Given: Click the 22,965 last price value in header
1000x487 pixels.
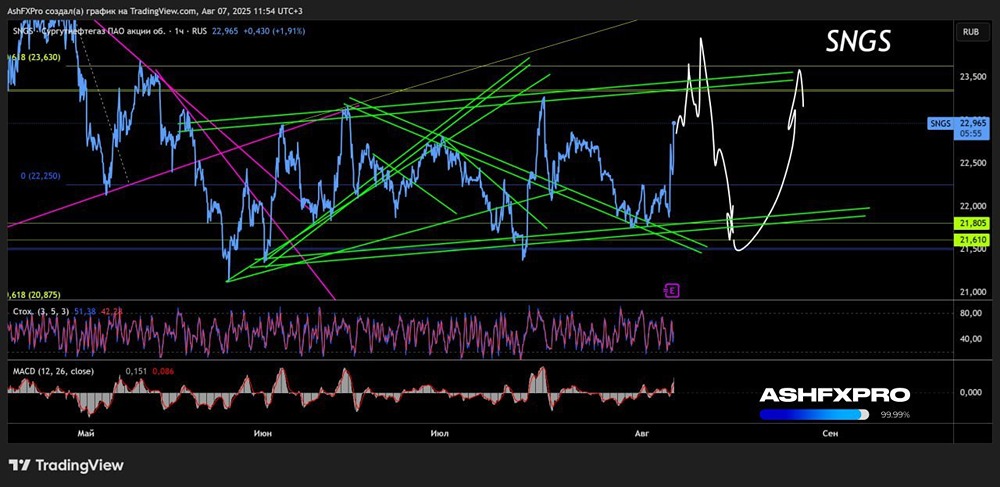Looking at the screenshot, I should coord(223,31).
